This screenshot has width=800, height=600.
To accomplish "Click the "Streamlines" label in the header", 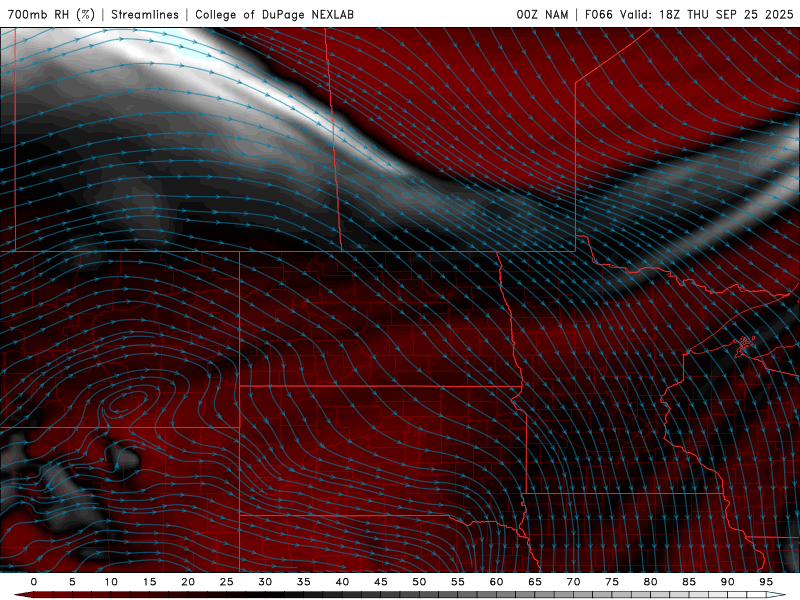I will tap(145, 14).
